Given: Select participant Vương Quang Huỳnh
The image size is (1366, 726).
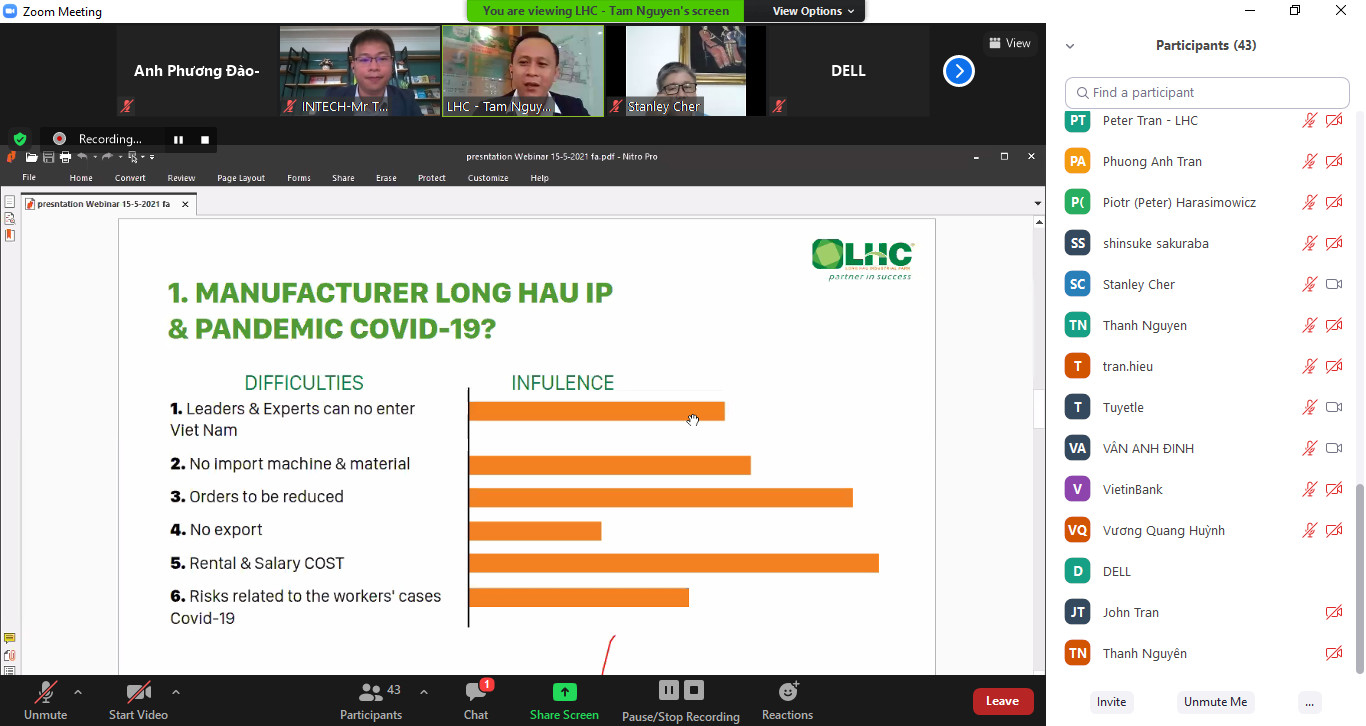Looking at the screenshot, I should pos(1204,530).
